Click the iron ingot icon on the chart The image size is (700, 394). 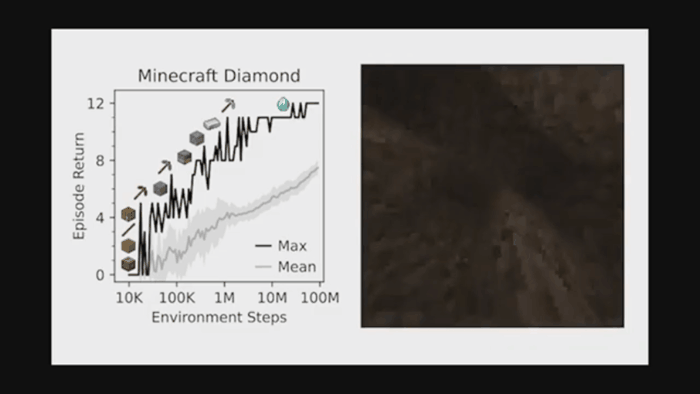[x=212, y=124]
